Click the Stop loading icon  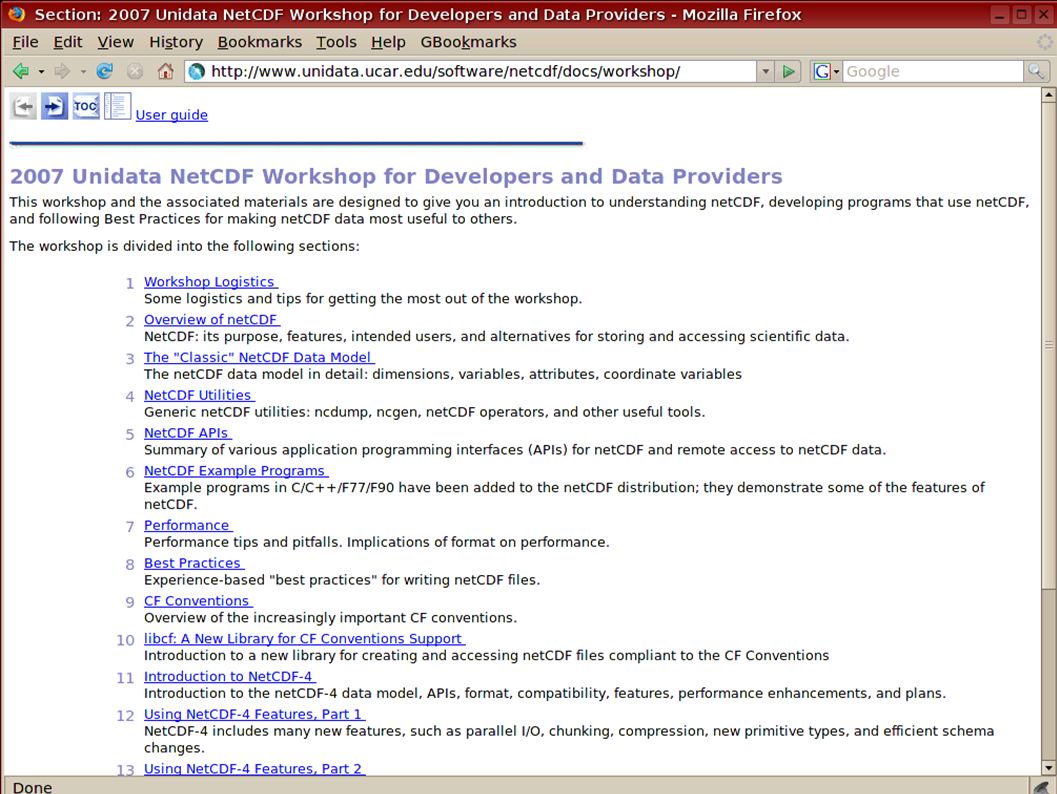point(135,71)
